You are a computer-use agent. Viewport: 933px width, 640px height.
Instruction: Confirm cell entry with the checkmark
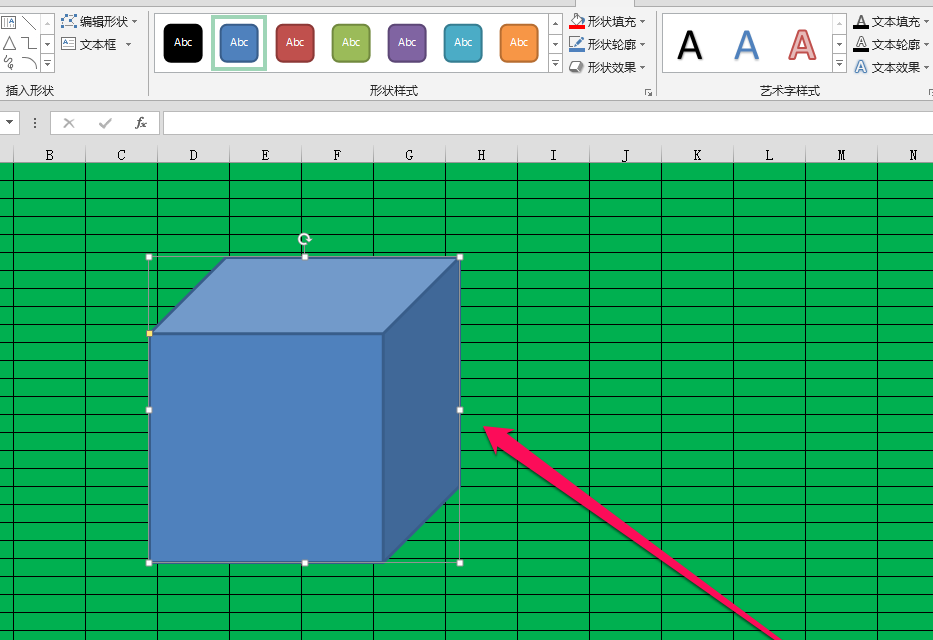[x=103, y=122]
